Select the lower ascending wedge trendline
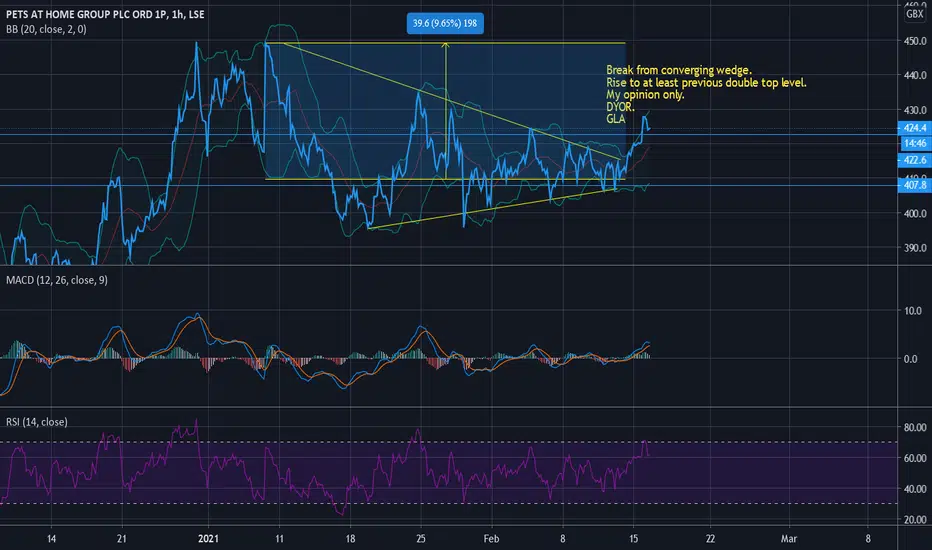Image resolution: width=932 pixels, height=550 pixels. [x=492, y=209]
